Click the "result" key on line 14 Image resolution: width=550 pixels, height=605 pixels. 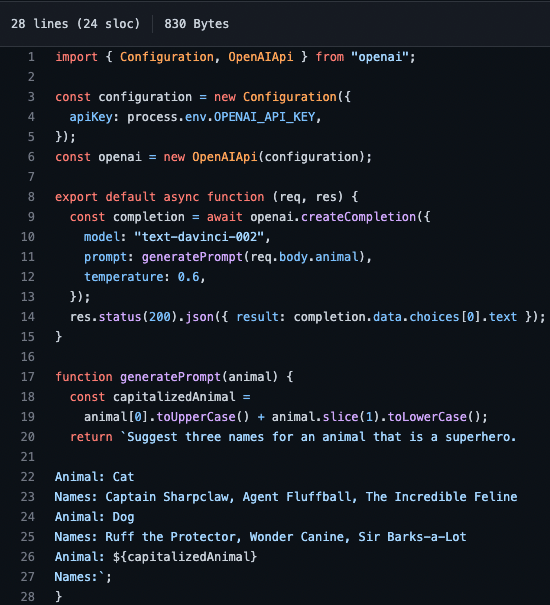[257, 317]
